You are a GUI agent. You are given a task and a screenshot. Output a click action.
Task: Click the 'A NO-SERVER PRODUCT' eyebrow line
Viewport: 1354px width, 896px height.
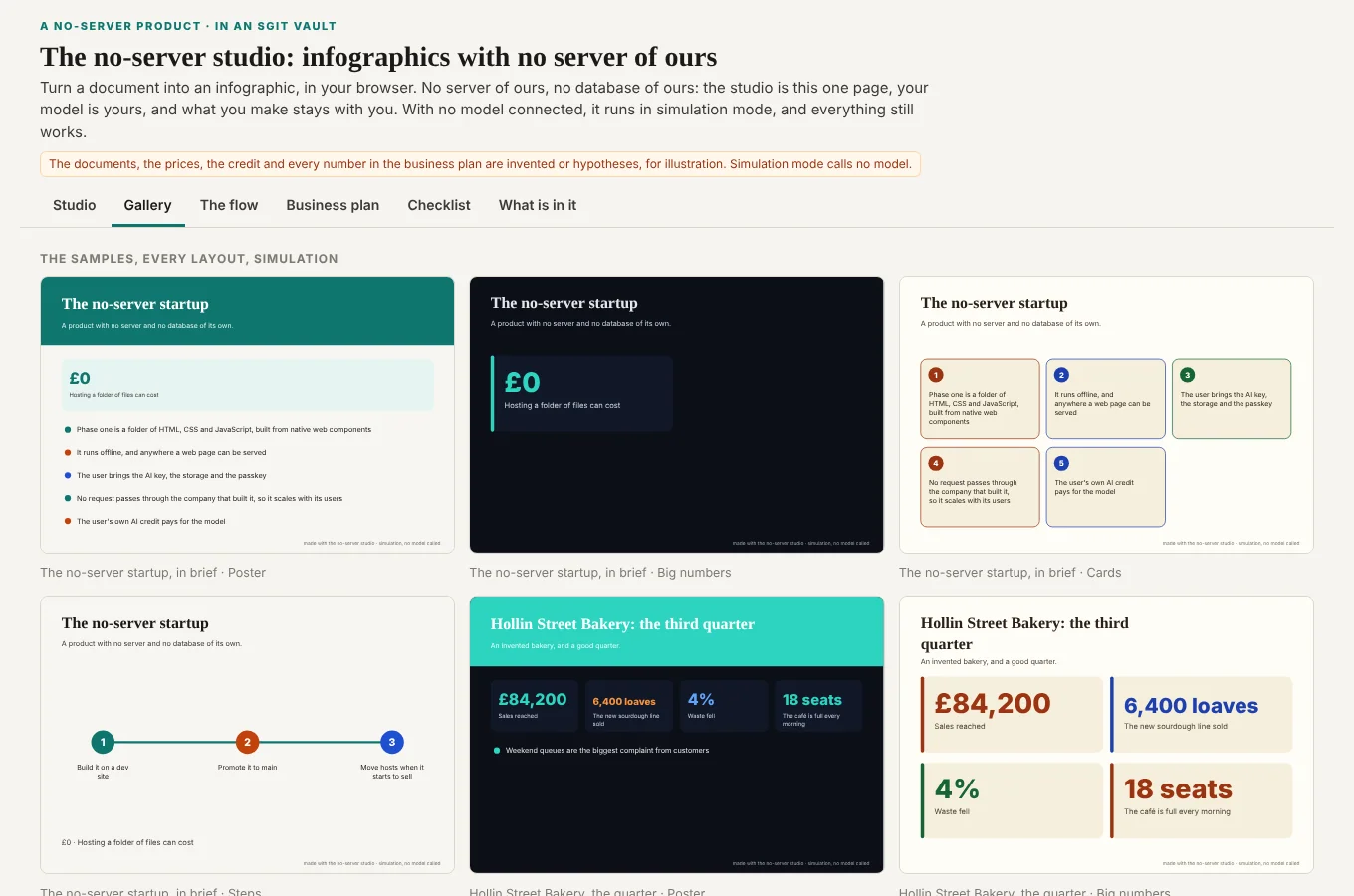[188, 26]
